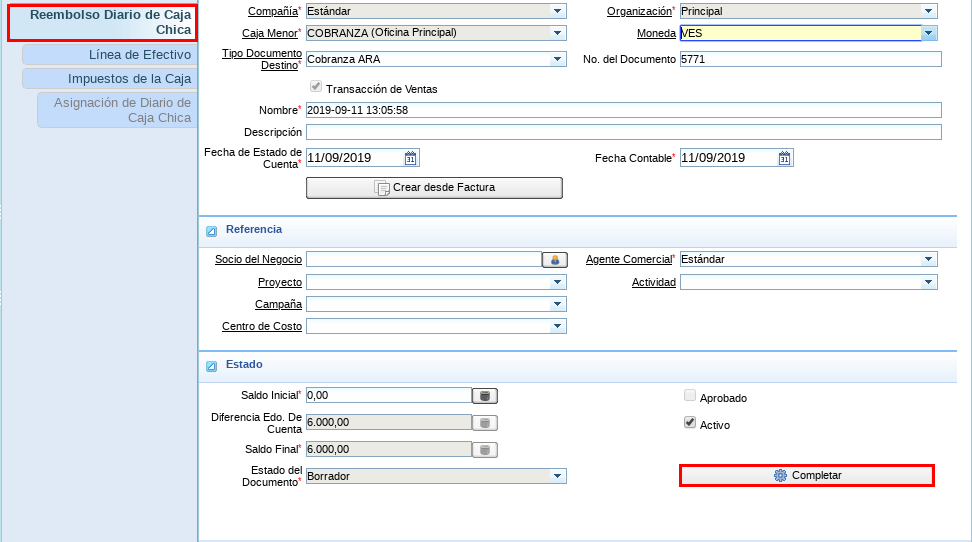This screenshot has width=972, height=542.
Task: Open the Moneda dropdown arrow
Action: click(x=929, y=33)
